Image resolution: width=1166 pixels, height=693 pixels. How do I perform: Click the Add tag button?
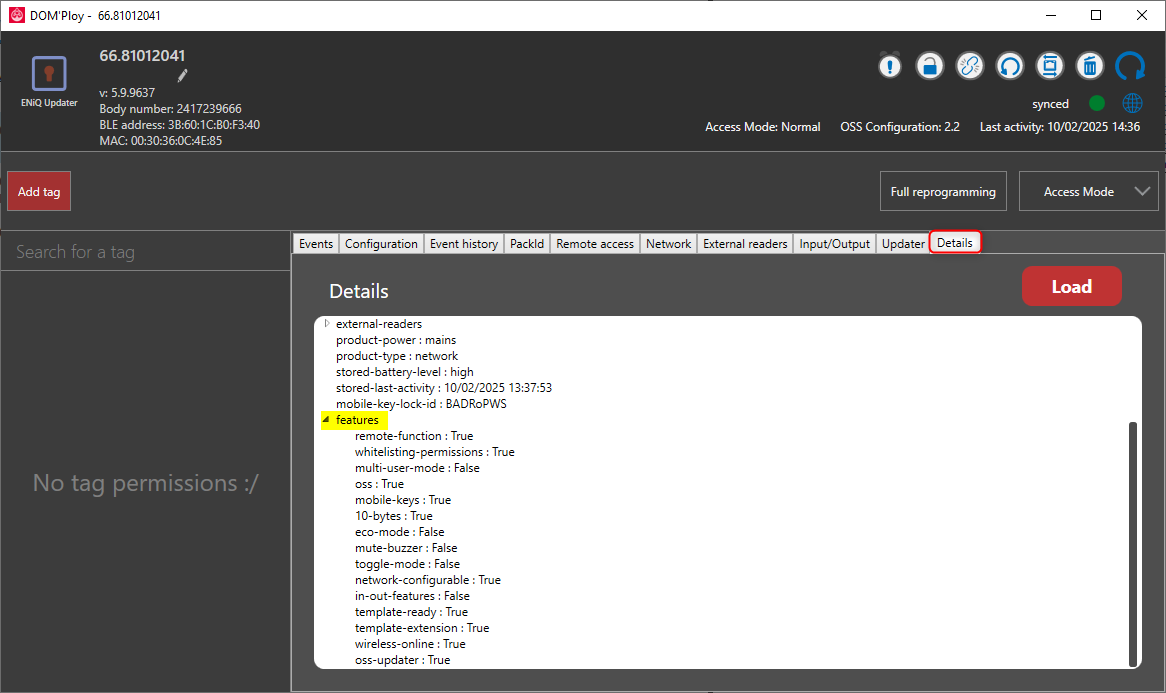(39, 192)
